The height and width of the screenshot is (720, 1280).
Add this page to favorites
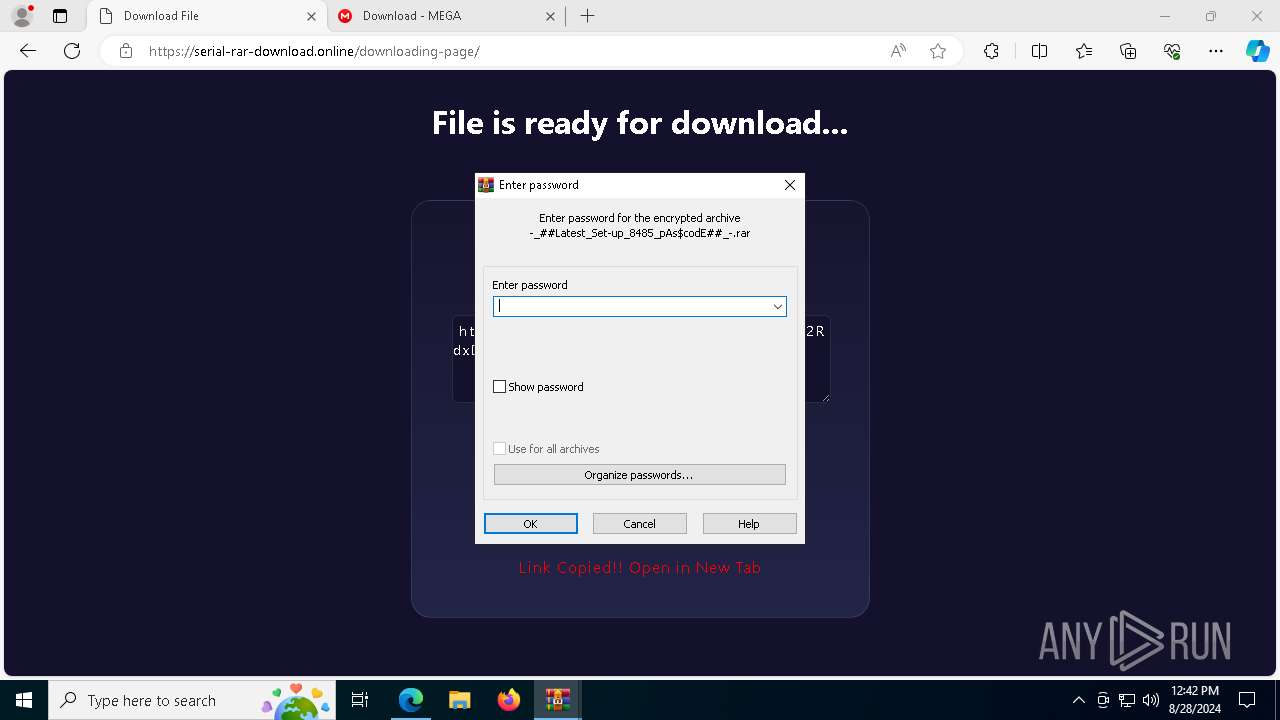[938, 51]
